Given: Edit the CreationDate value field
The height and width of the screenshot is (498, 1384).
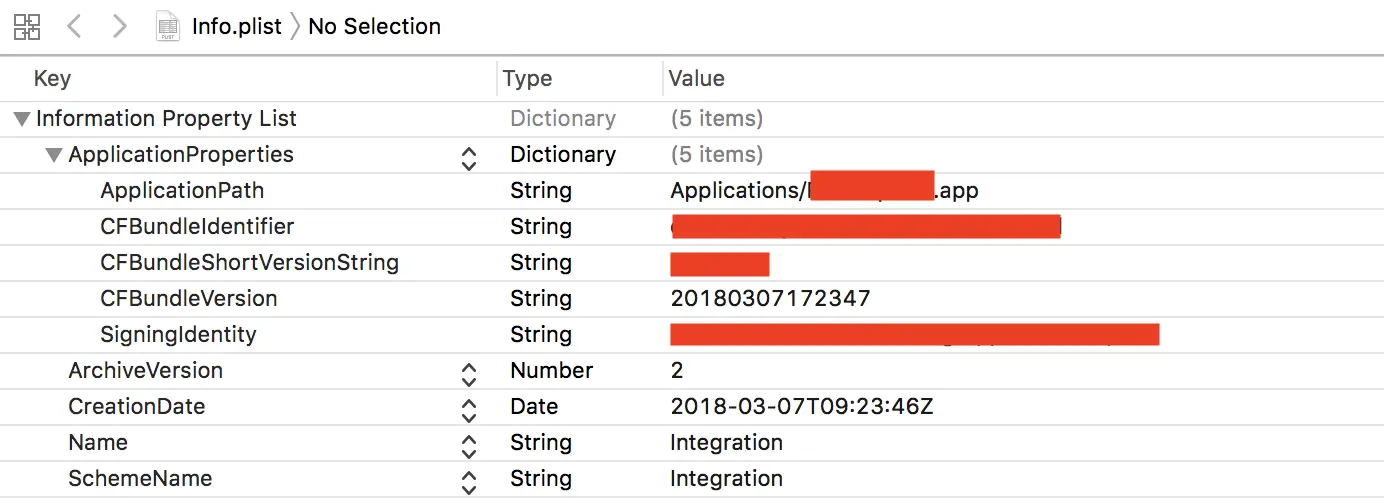Looking at the screenshot, I should (802, 407).
